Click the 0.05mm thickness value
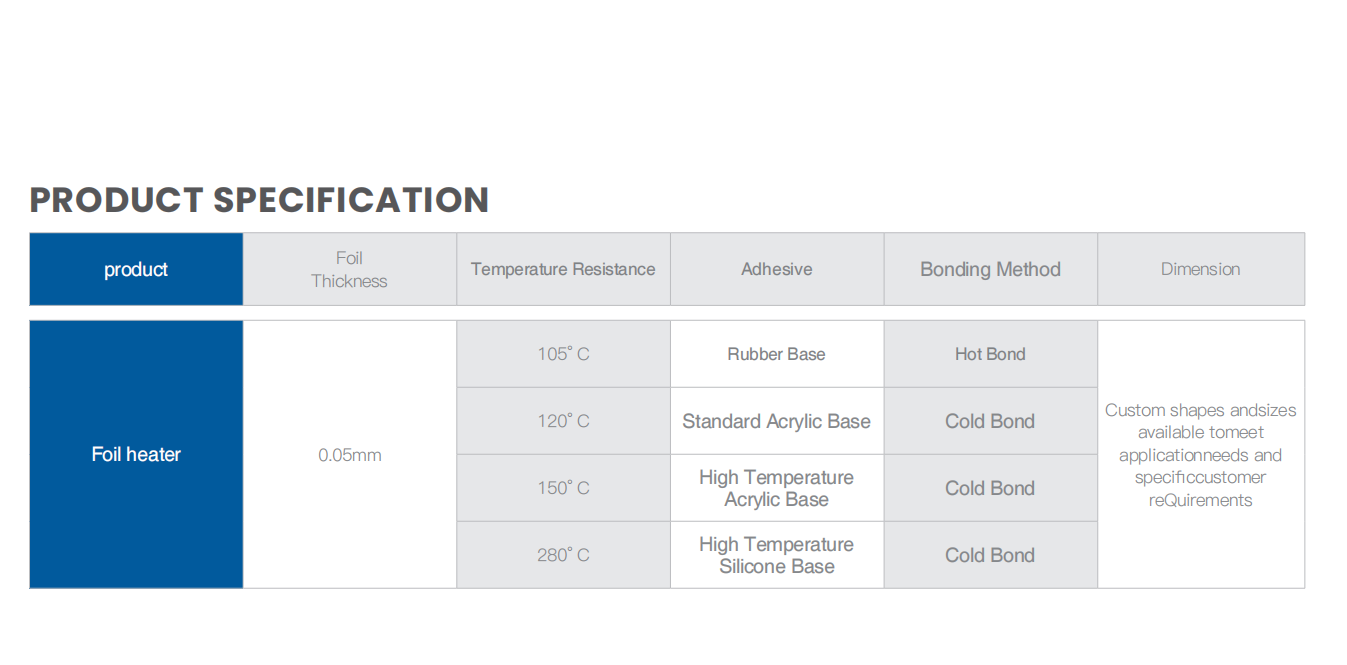This screenshot has width=1347, height=665. (349, 455)
